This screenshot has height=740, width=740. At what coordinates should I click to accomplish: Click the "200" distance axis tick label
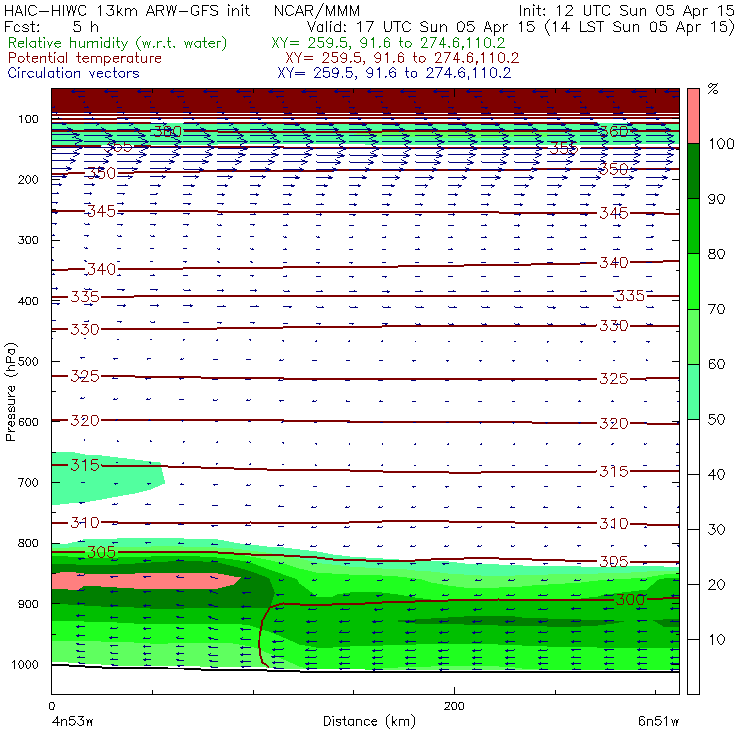coord(454,706)
